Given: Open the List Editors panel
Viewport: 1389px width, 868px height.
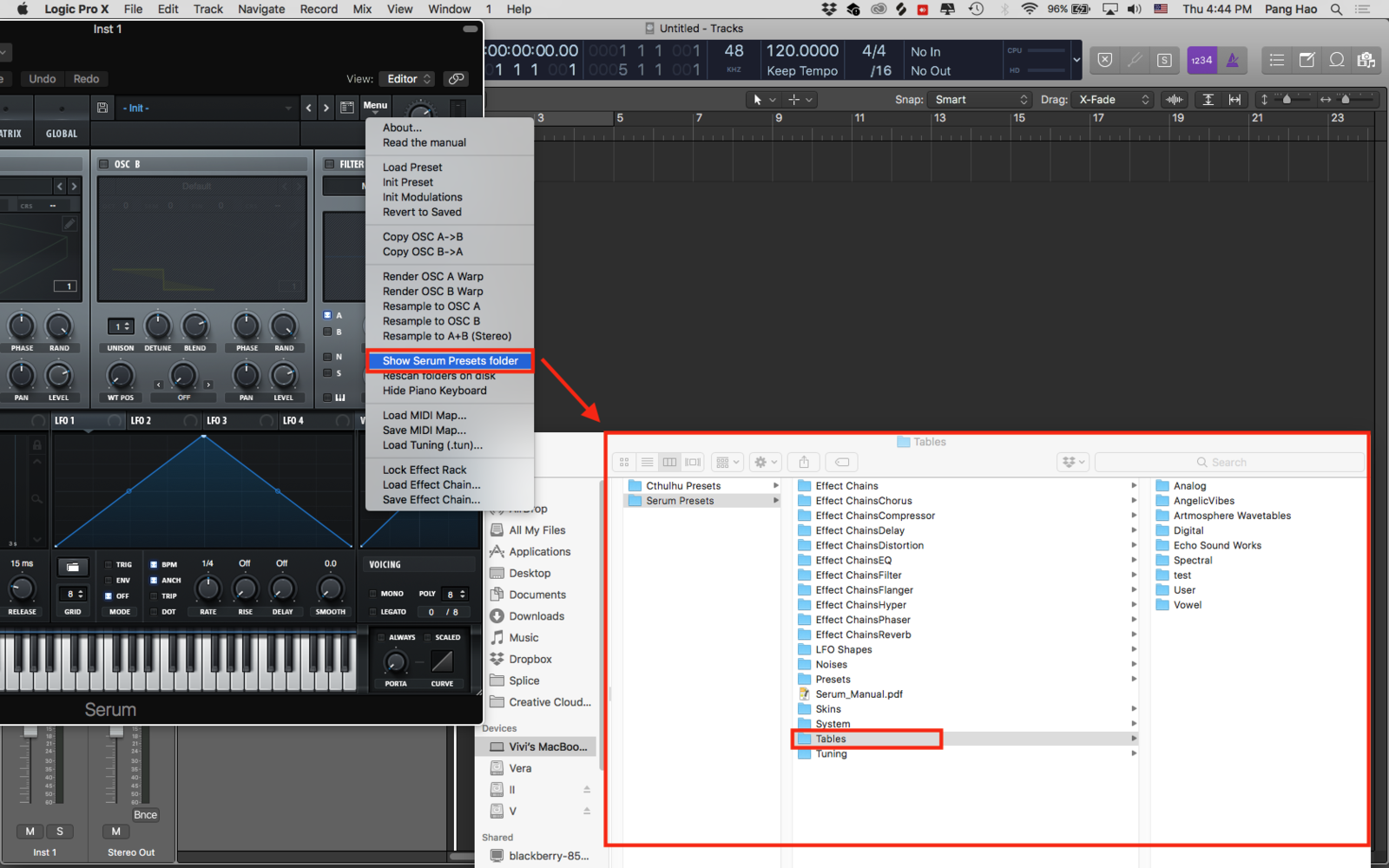Looking at the screenshot, I should point(1276,60).
